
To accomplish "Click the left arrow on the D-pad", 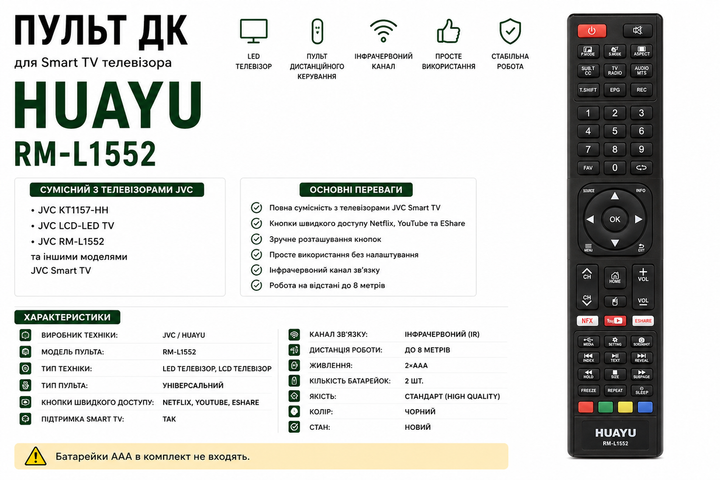I will pyautogui.click(x=590, y=220).
